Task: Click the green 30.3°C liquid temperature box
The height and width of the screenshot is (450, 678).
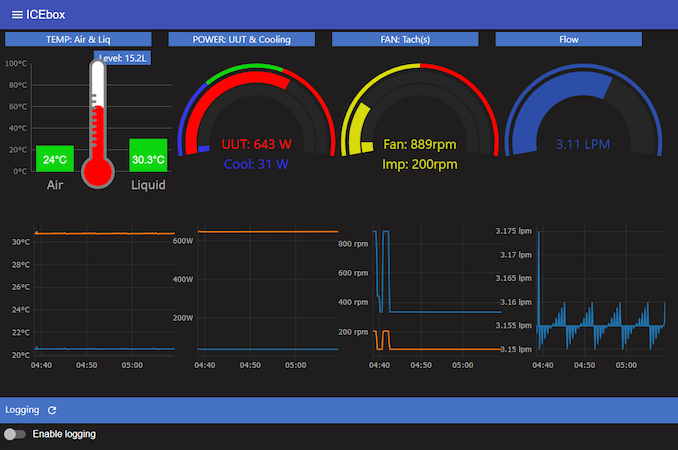Action: (147, 158)
